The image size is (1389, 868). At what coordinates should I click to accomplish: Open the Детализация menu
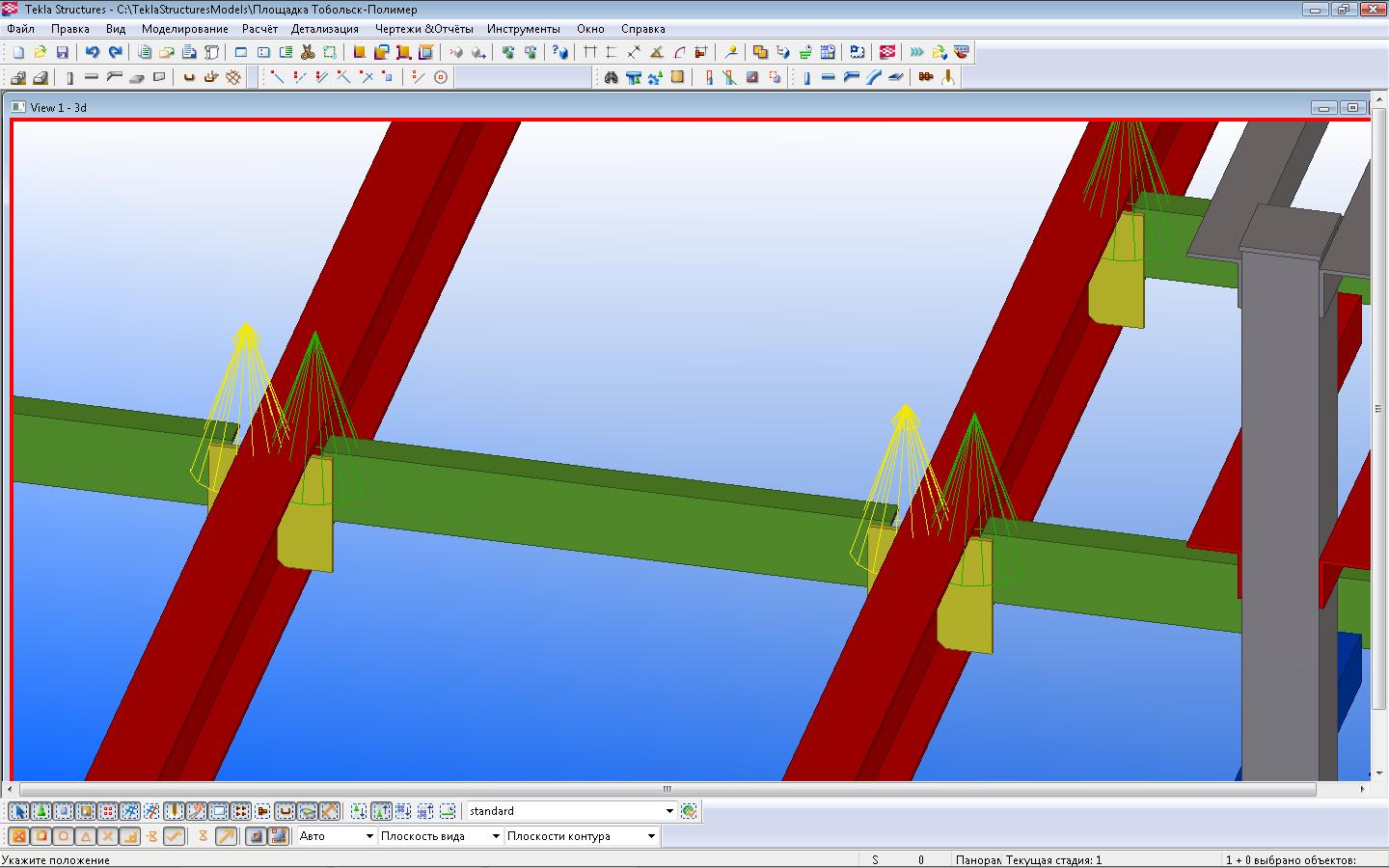click(325, 29)
